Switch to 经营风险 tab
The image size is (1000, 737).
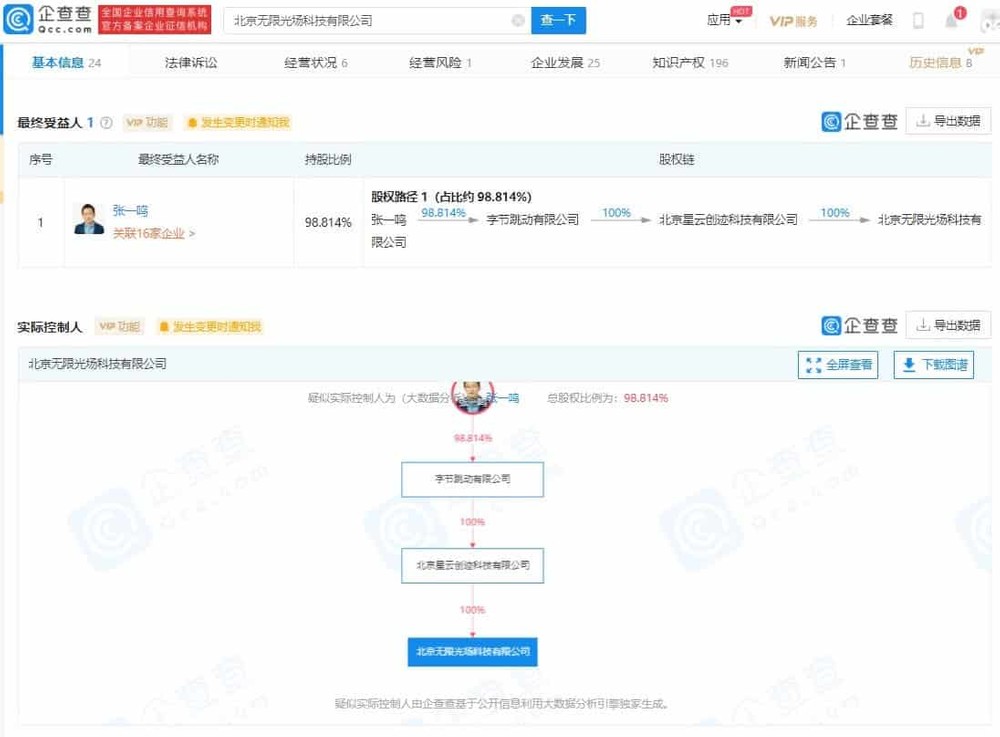(x=440, y=62)
